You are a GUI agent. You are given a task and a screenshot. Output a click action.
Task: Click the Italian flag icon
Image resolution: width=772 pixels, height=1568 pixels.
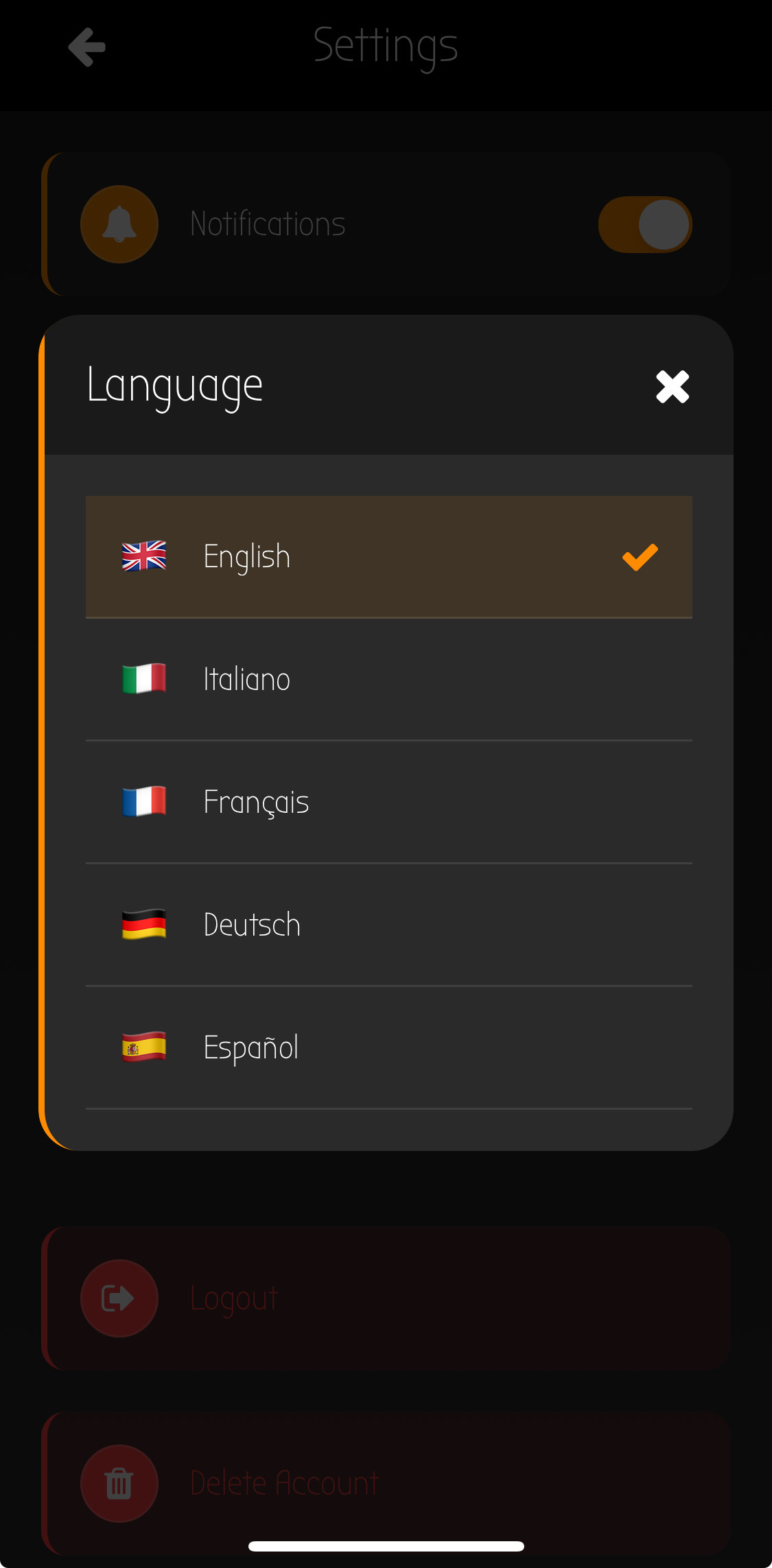(144, 678)
